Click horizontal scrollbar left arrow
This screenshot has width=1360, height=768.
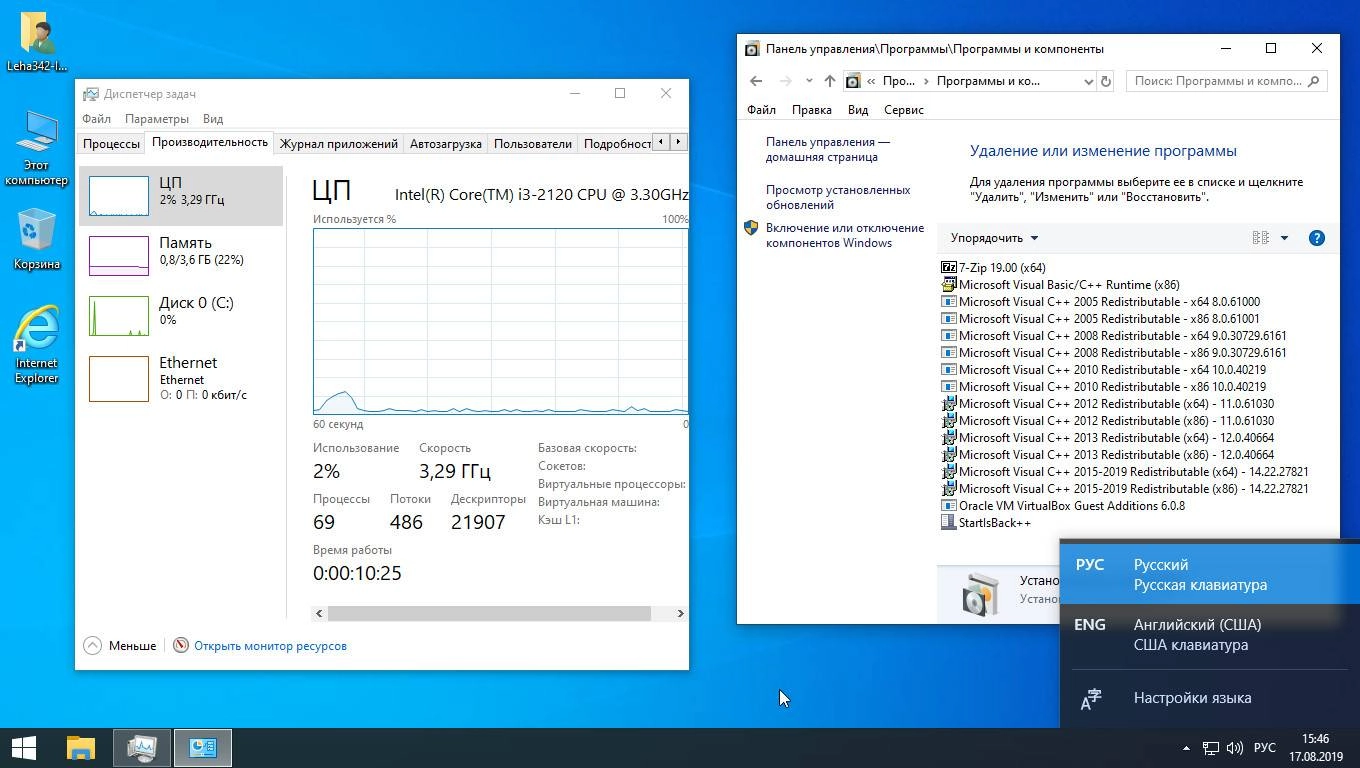click(x=320, y=613)
